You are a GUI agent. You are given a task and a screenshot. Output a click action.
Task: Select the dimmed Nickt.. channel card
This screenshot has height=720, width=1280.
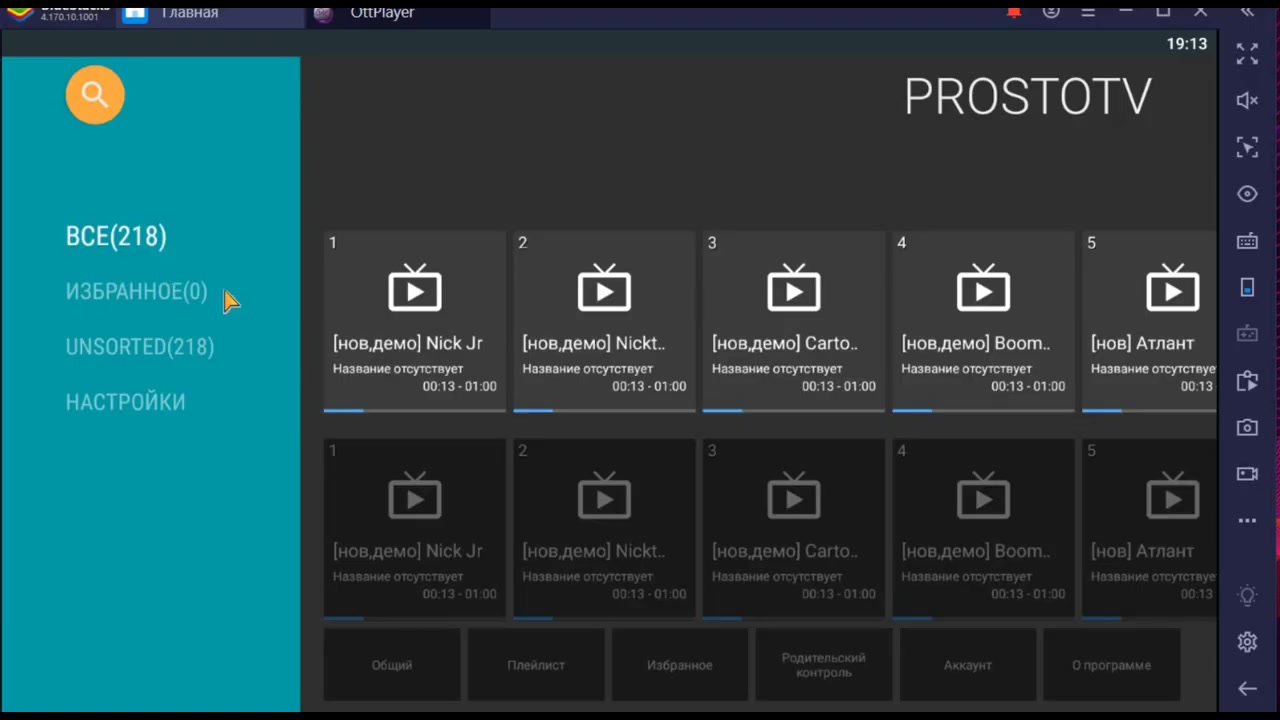pyautogui.click(x=604, y=529)
